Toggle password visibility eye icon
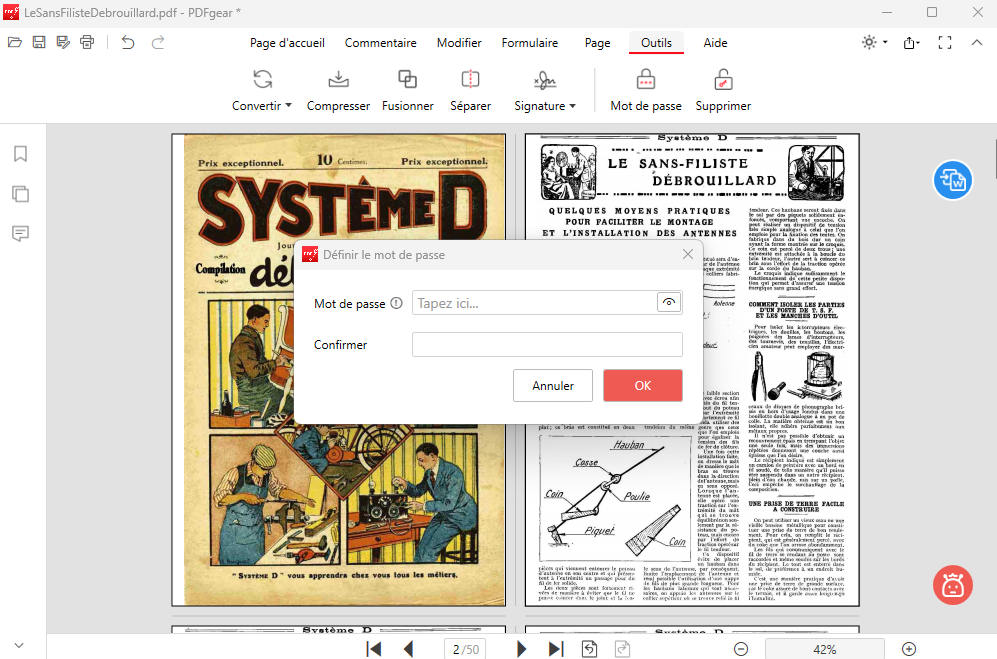997x659 pixels. [x=669, y=303]
